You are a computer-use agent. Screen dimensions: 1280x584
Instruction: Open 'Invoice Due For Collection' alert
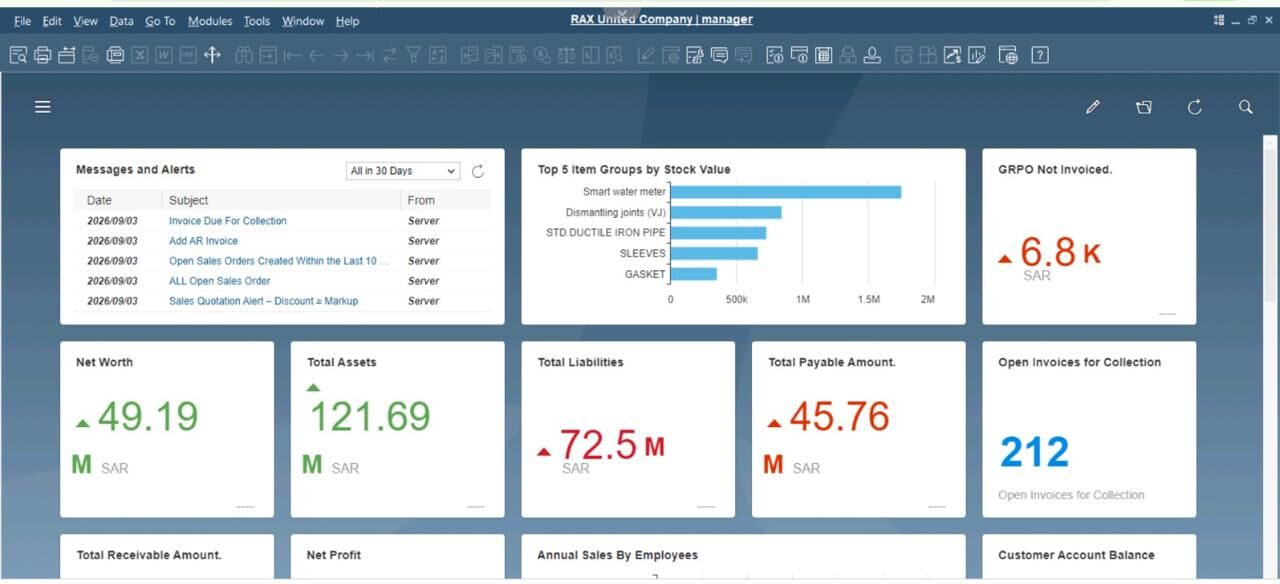pos(228,221)
